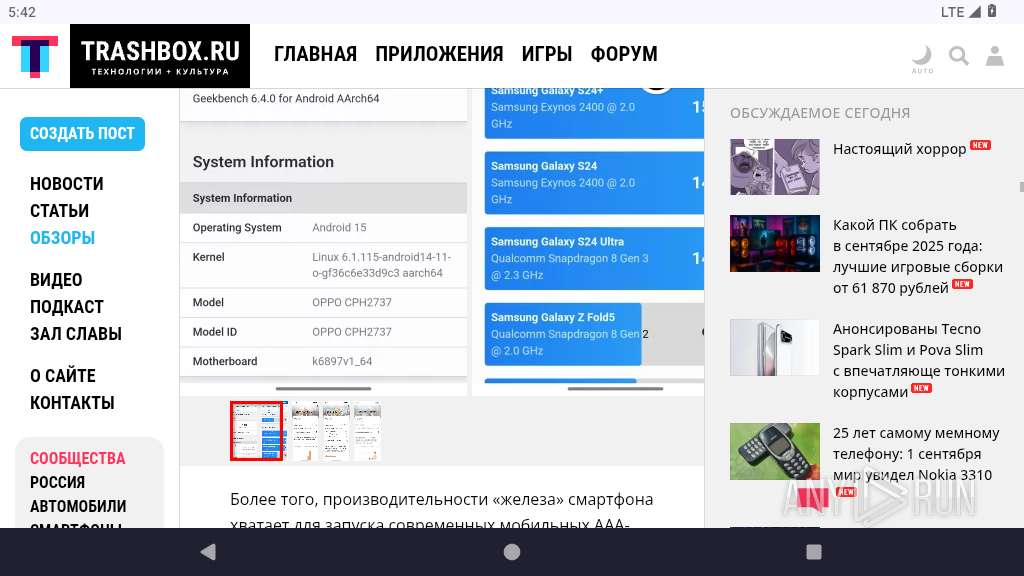Click the OPPO CPH2737 Model ID value
Viewport: 1024px width, 576px height.
point(351,332)
